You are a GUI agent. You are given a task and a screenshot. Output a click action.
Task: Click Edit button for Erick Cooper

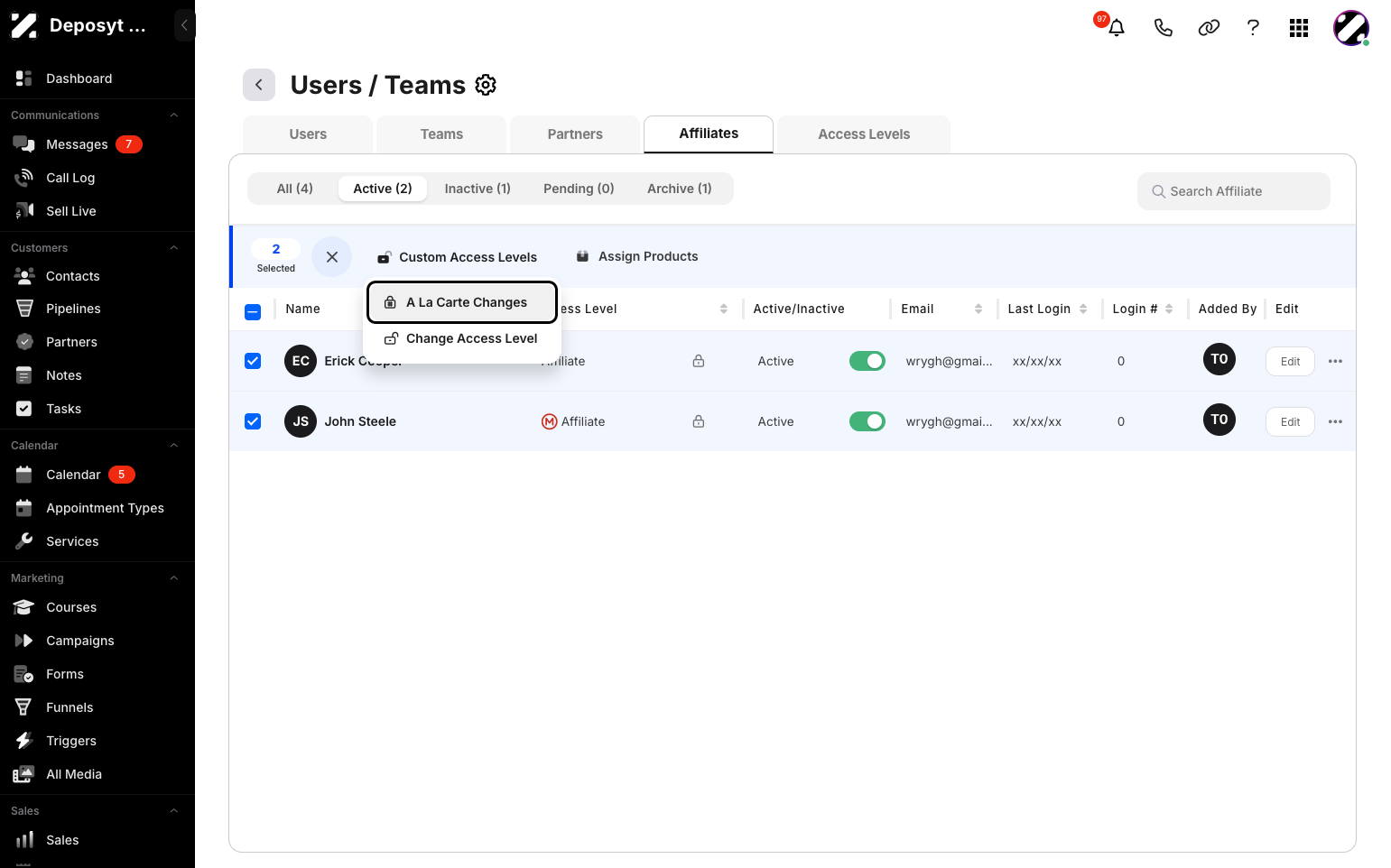(1290, 361)
